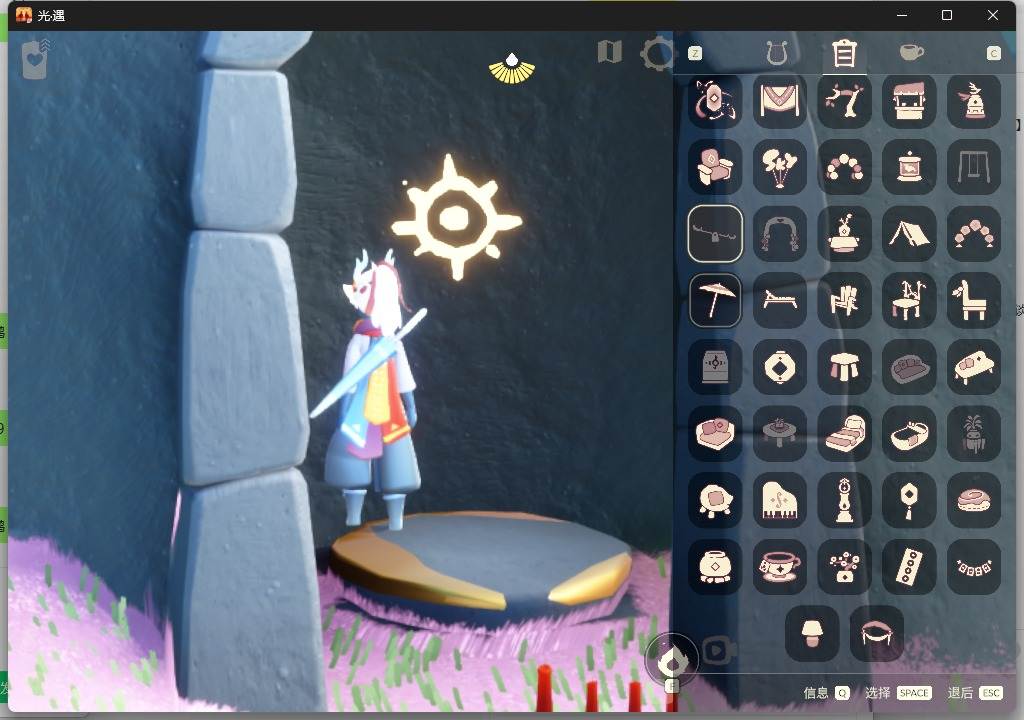Viewport: 1024px width, 720px height.
Task: Select the canopy hammock prop
Action: [x=877, y=633]
